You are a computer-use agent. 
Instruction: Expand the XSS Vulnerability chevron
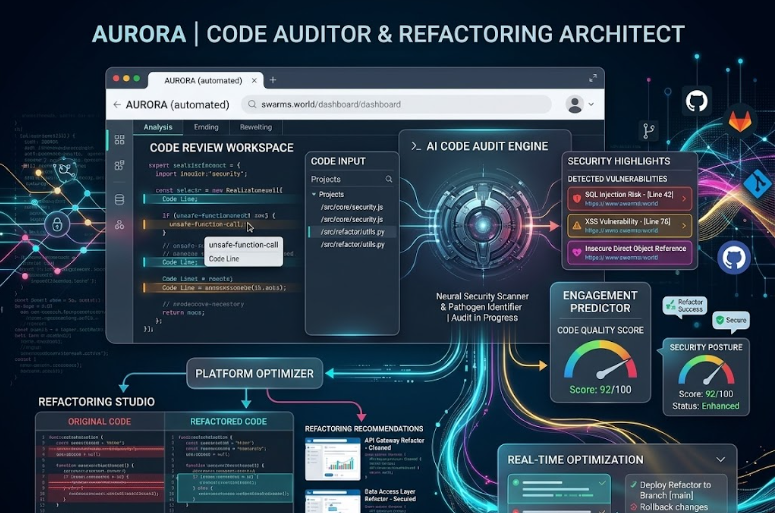(684, 226)
